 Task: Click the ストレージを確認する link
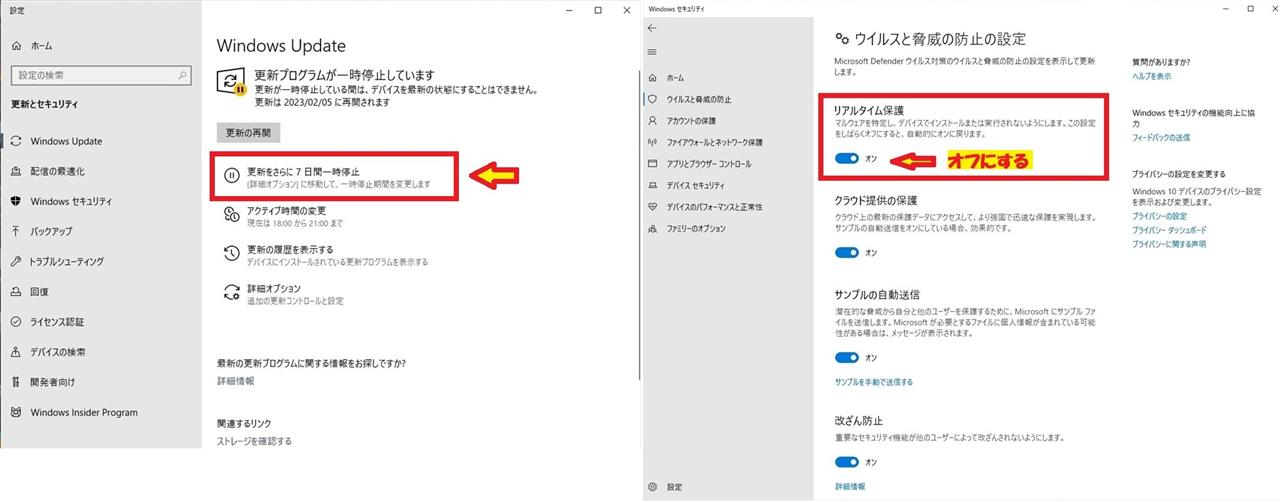point(254,441)
